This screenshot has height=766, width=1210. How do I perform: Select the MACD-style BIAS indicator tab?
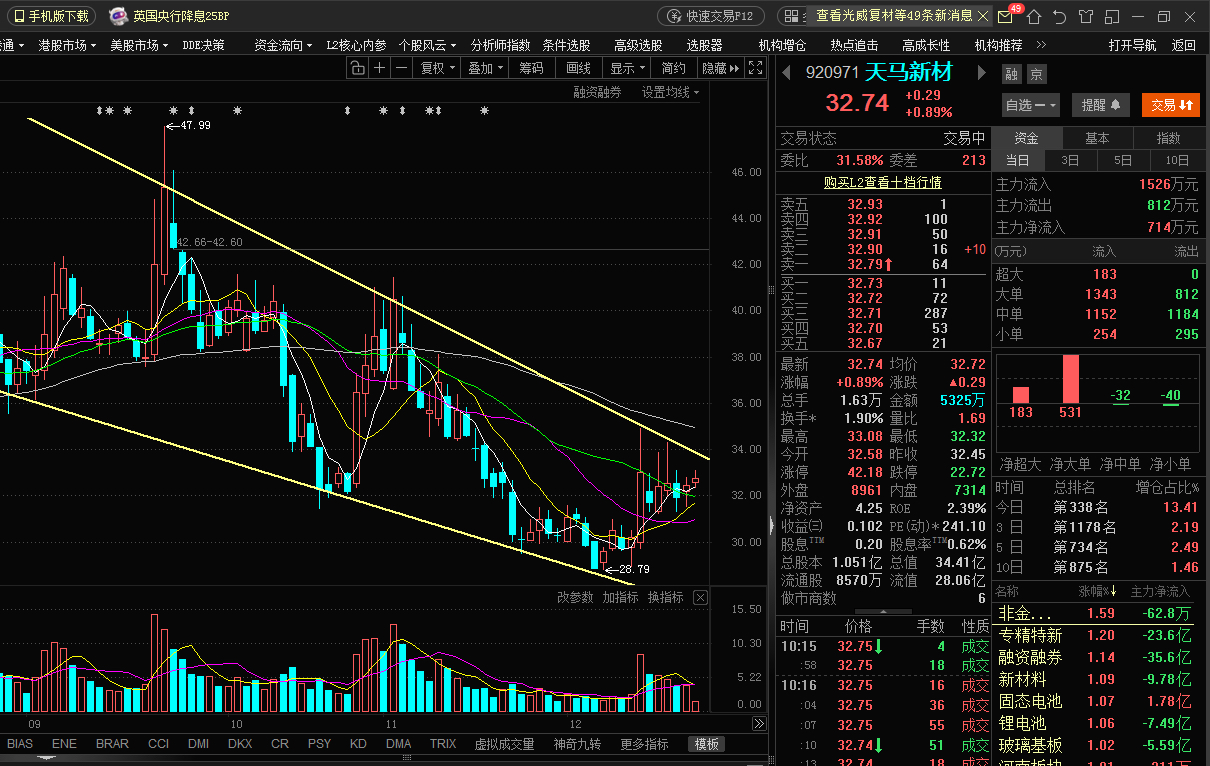20,744
